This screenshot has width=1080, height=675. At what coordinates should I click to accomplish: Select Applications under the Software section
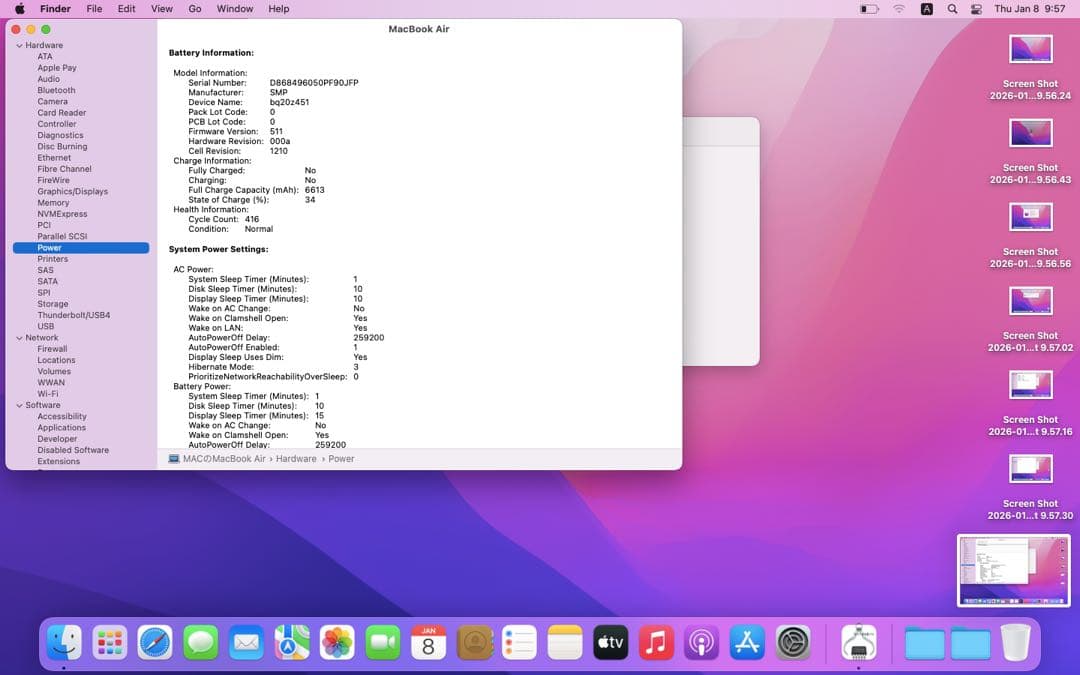63,427
